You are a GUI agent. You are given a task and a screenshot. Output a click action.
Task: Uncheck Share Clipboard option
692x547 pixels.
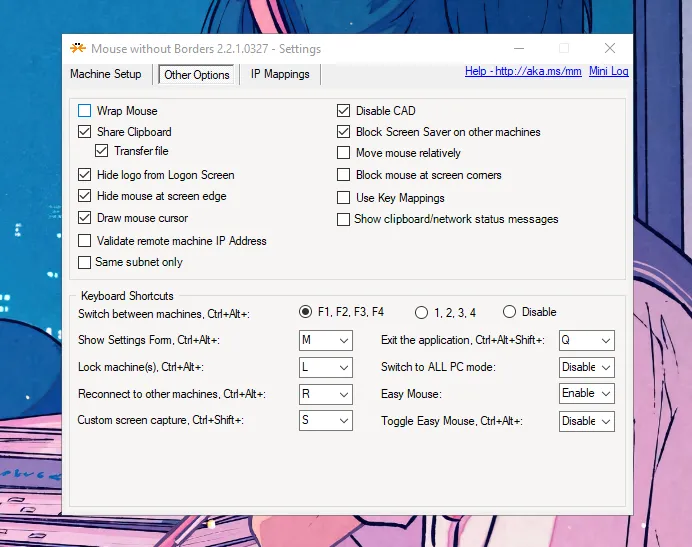(x=85, y=132)
